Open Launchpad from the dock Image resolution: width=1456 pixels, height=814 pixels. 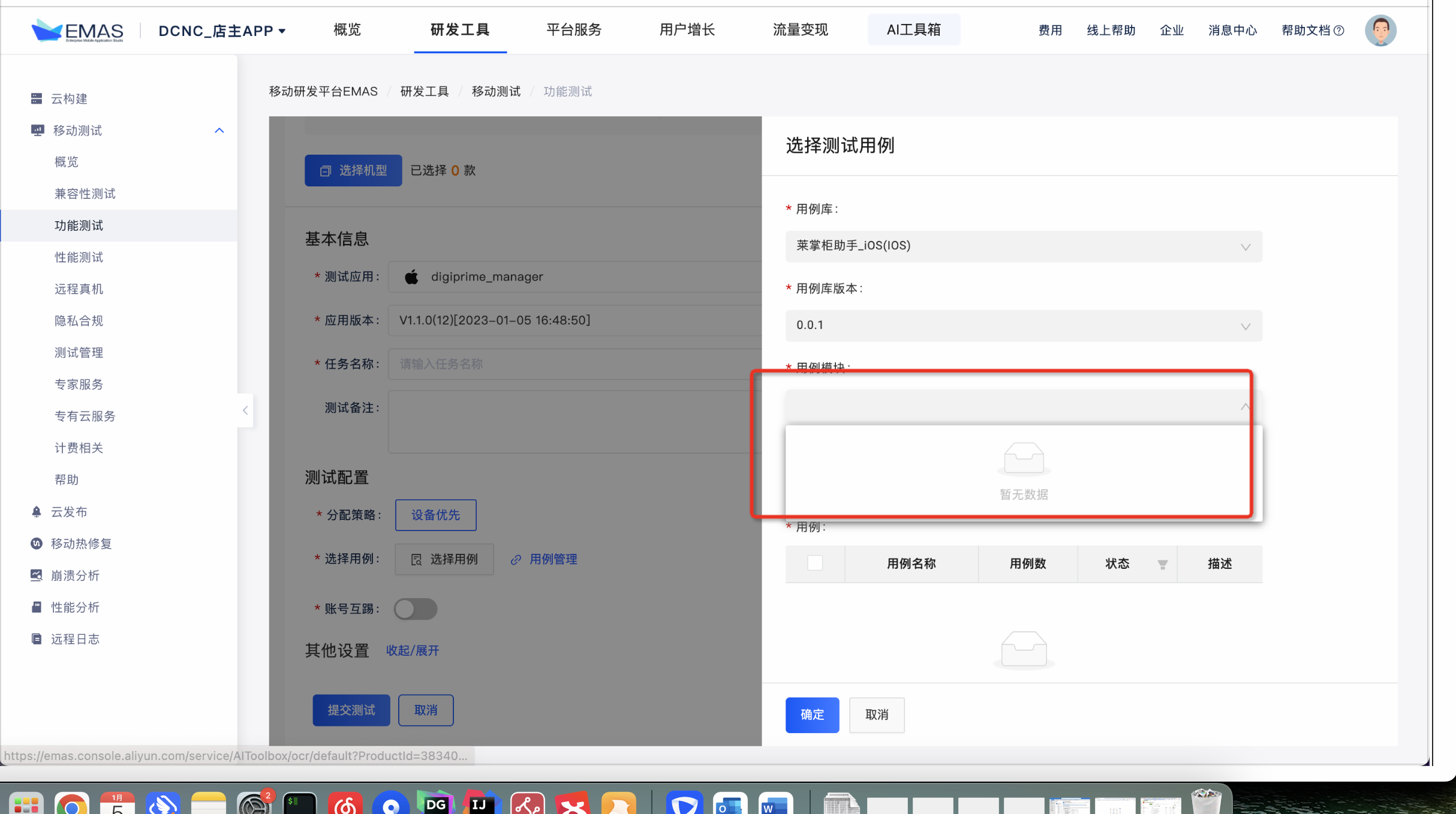coord(26,803)
